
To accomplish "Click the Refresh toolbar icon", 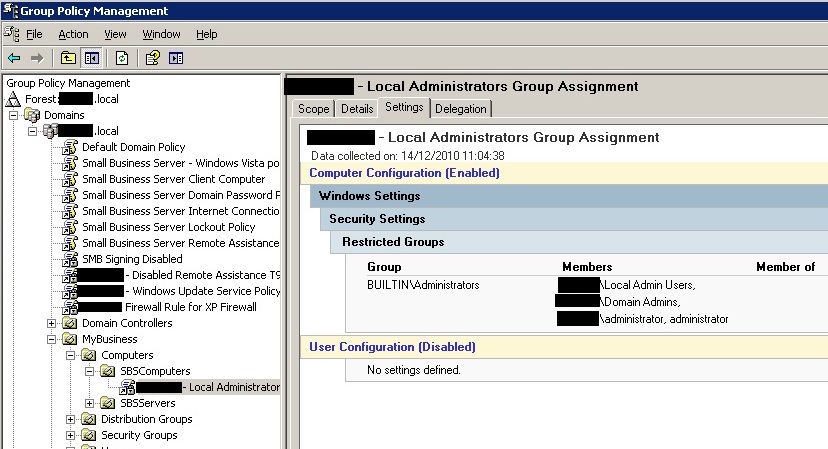I will coord(122,58).
